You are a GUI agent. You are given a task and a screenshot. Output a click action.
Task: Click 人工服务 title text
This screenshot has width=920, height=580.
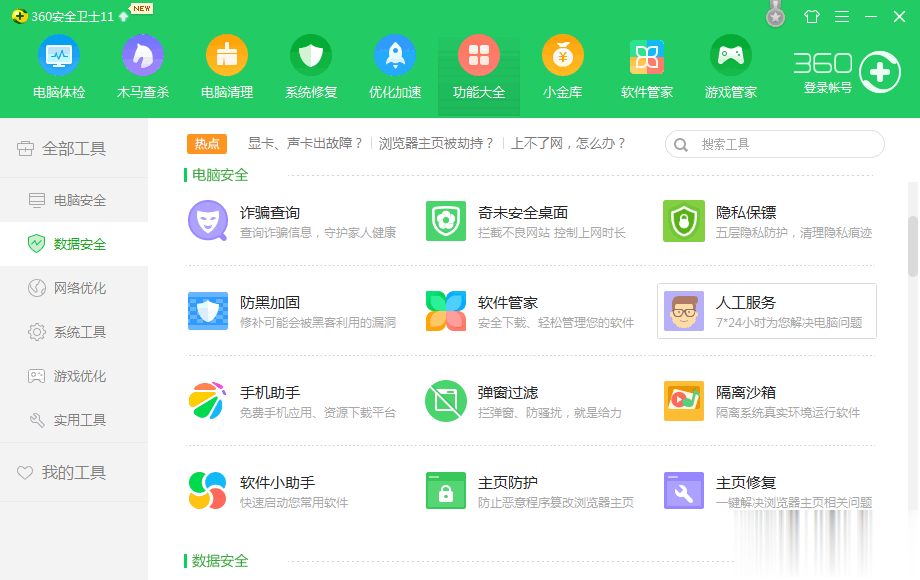coord(746,303)
